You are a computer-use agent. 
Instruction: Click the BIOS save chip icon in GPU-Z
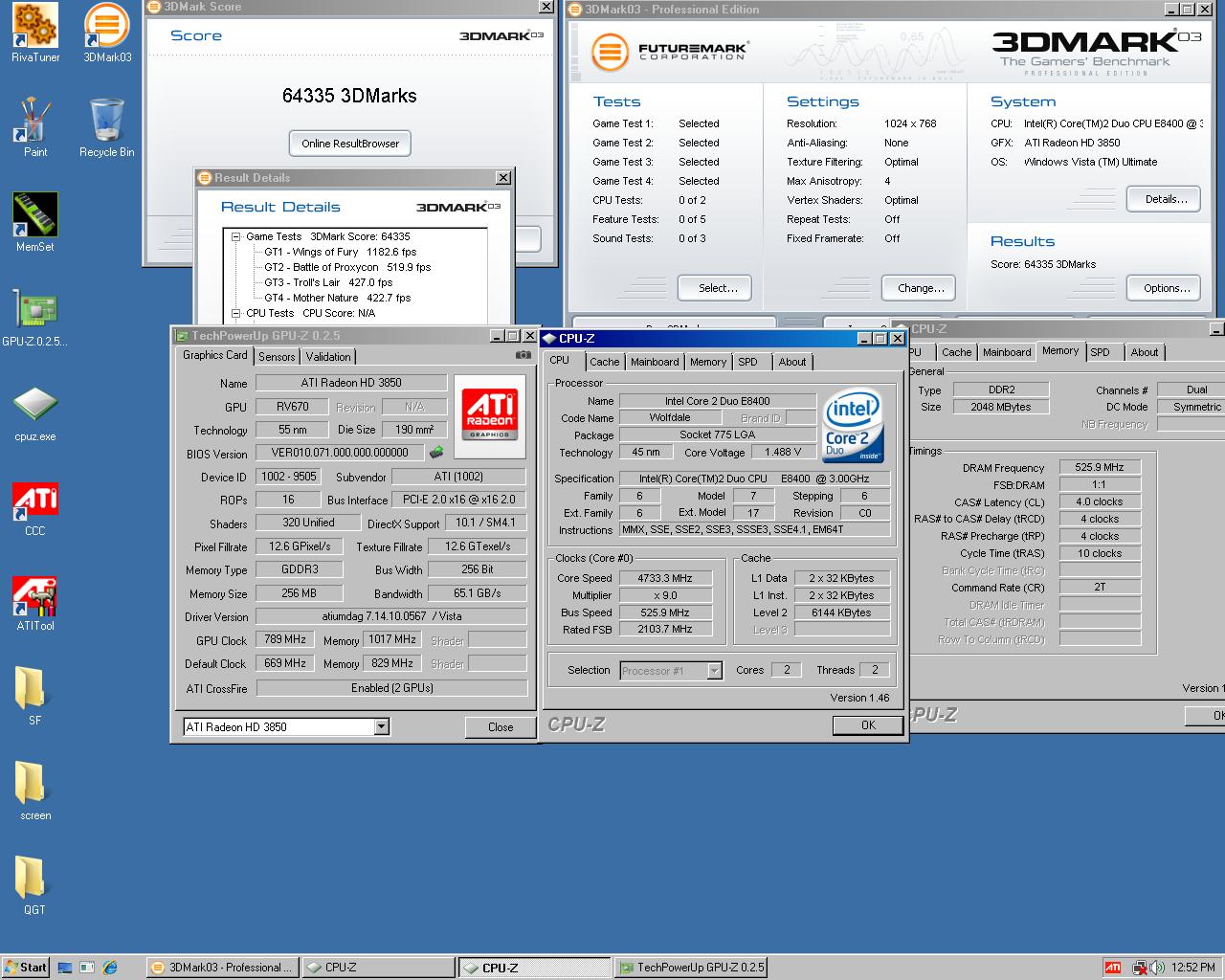[435, 452]
